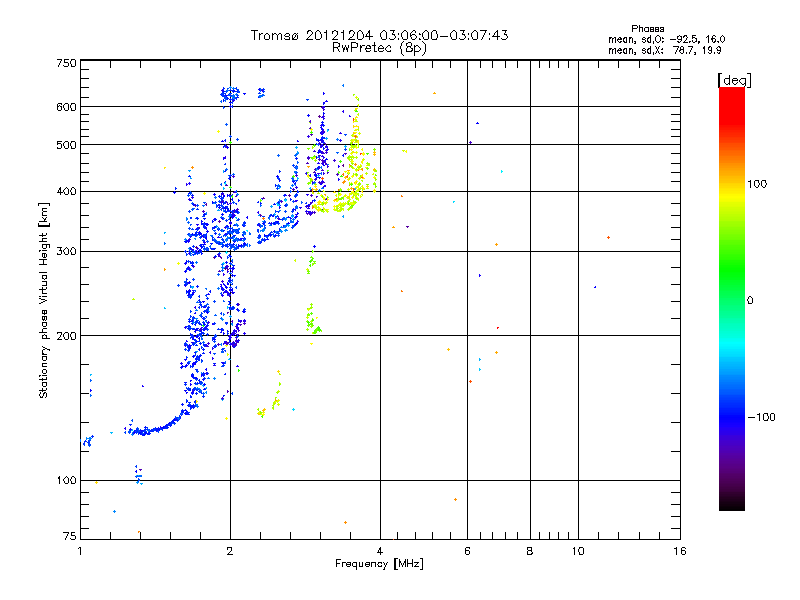This screenshot has height=600, width=800.
Task: Click the y-axis tick label "500"
Action: tap(66, 145)
